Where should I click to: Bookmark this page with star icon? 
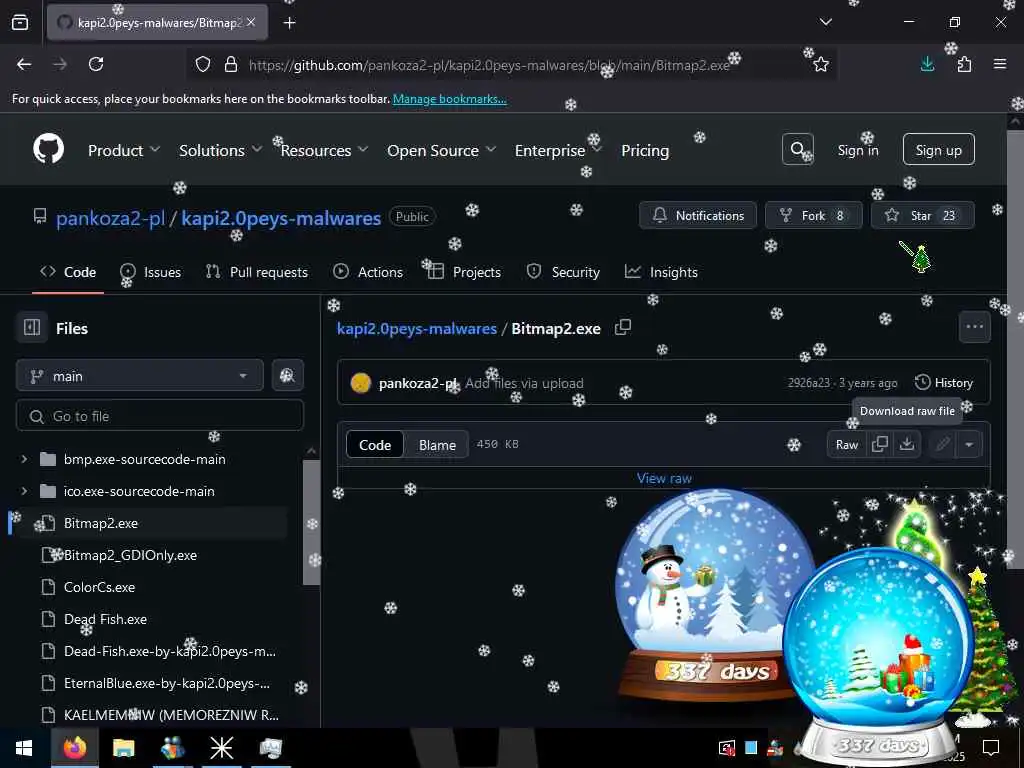click(x=821, y=64)
